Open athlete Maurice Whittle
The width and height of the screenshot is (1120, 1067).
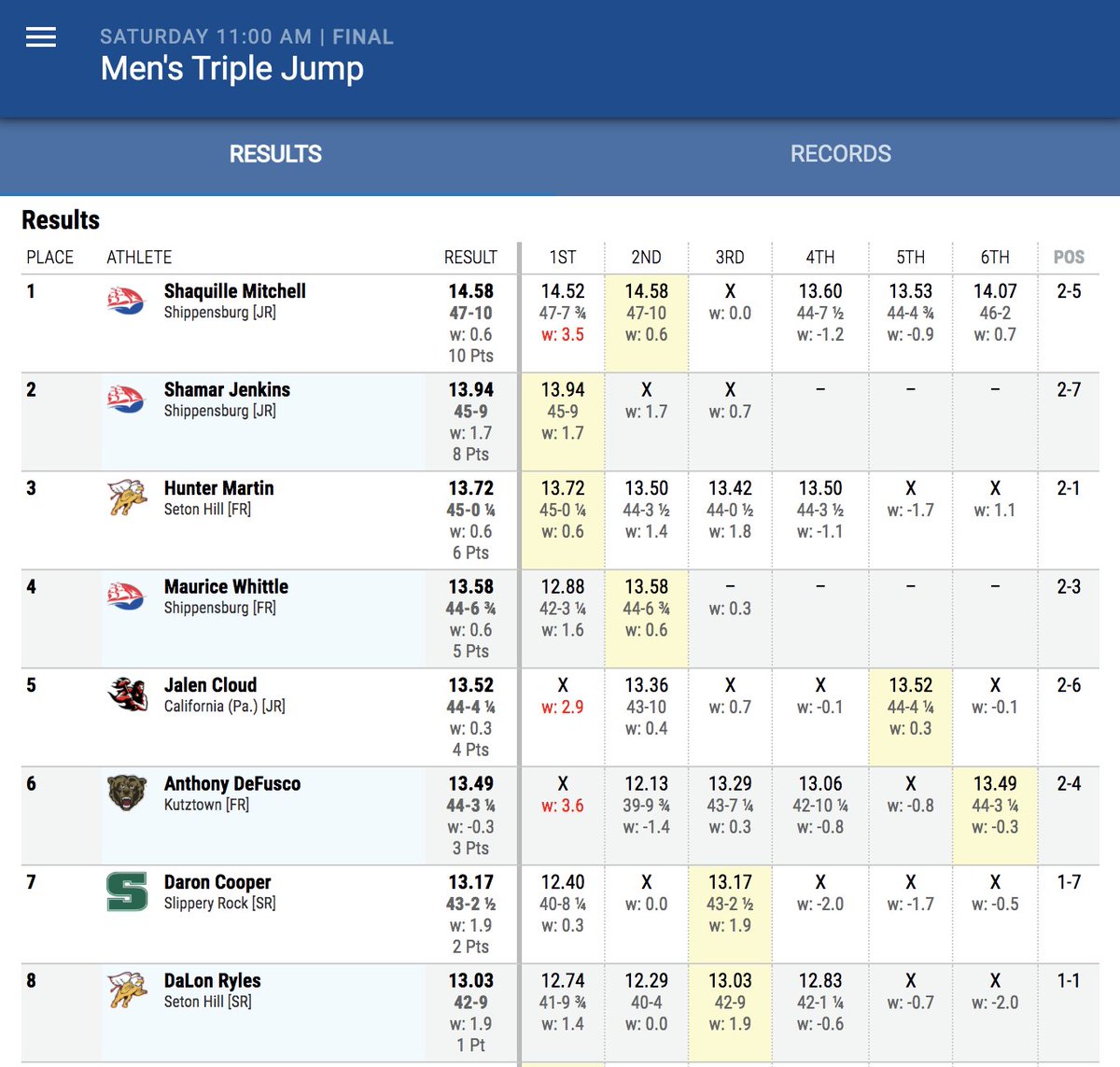point(226,586)
